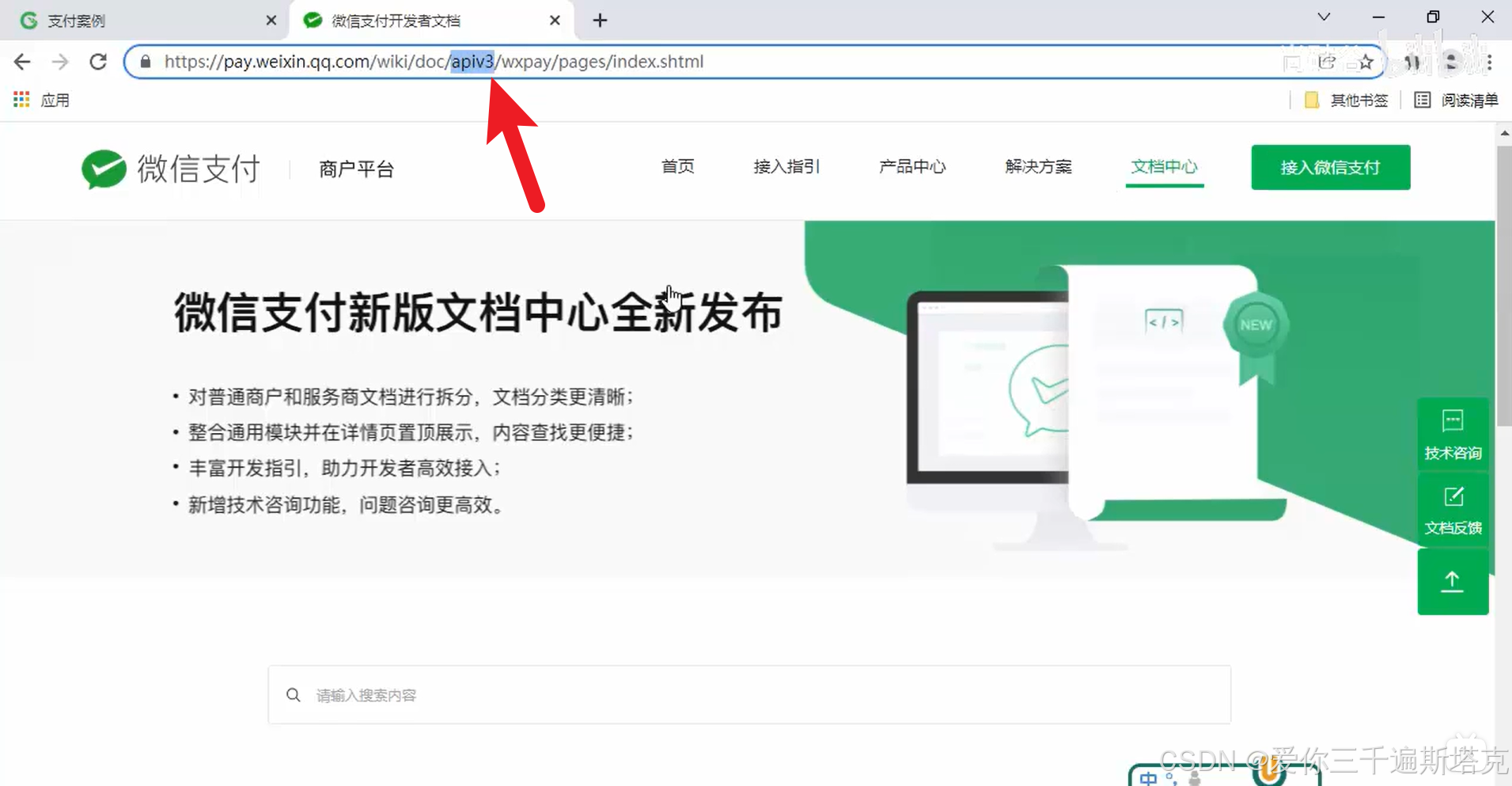Close the 微信支付开发者文档 tab
Viewport: 1512px width, 786px height.
click(x=555, y=21)
